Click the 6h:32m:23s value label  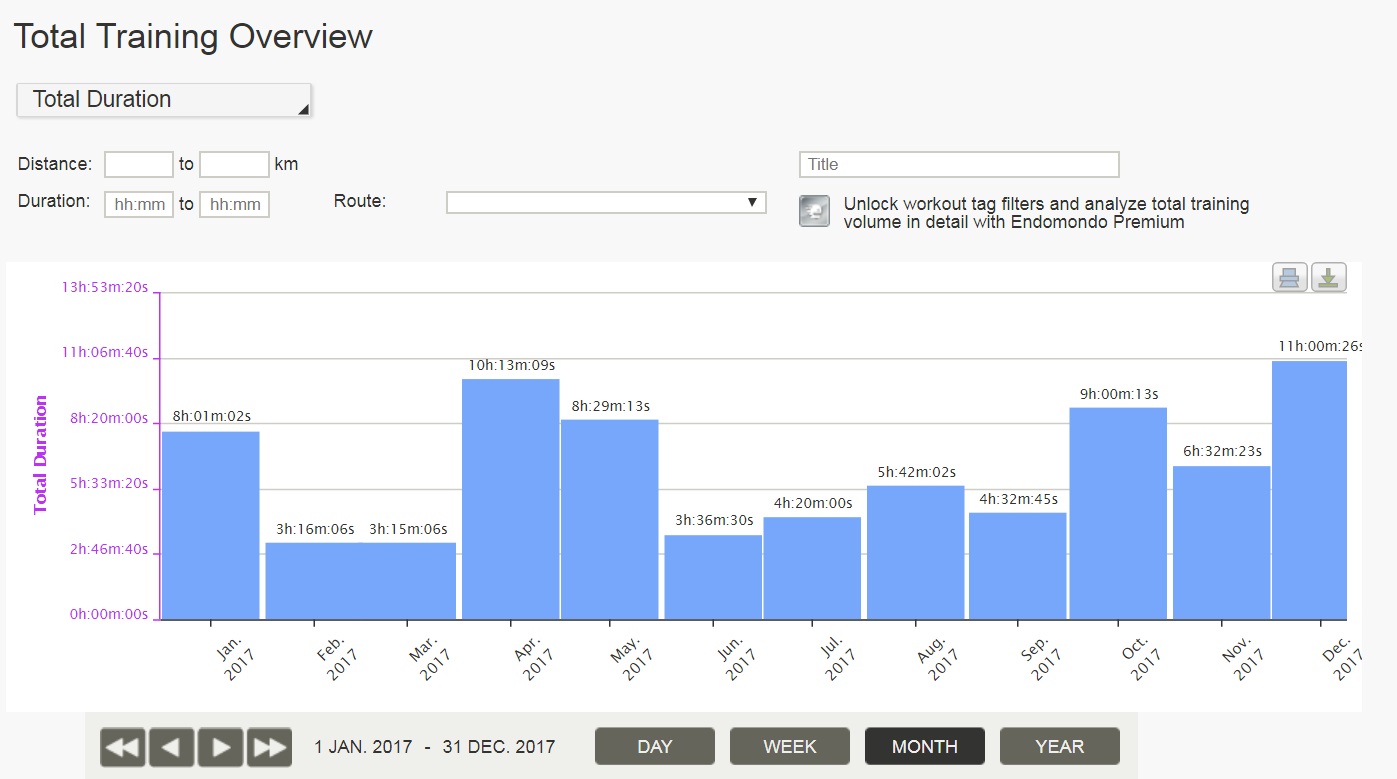point(1222,451)
